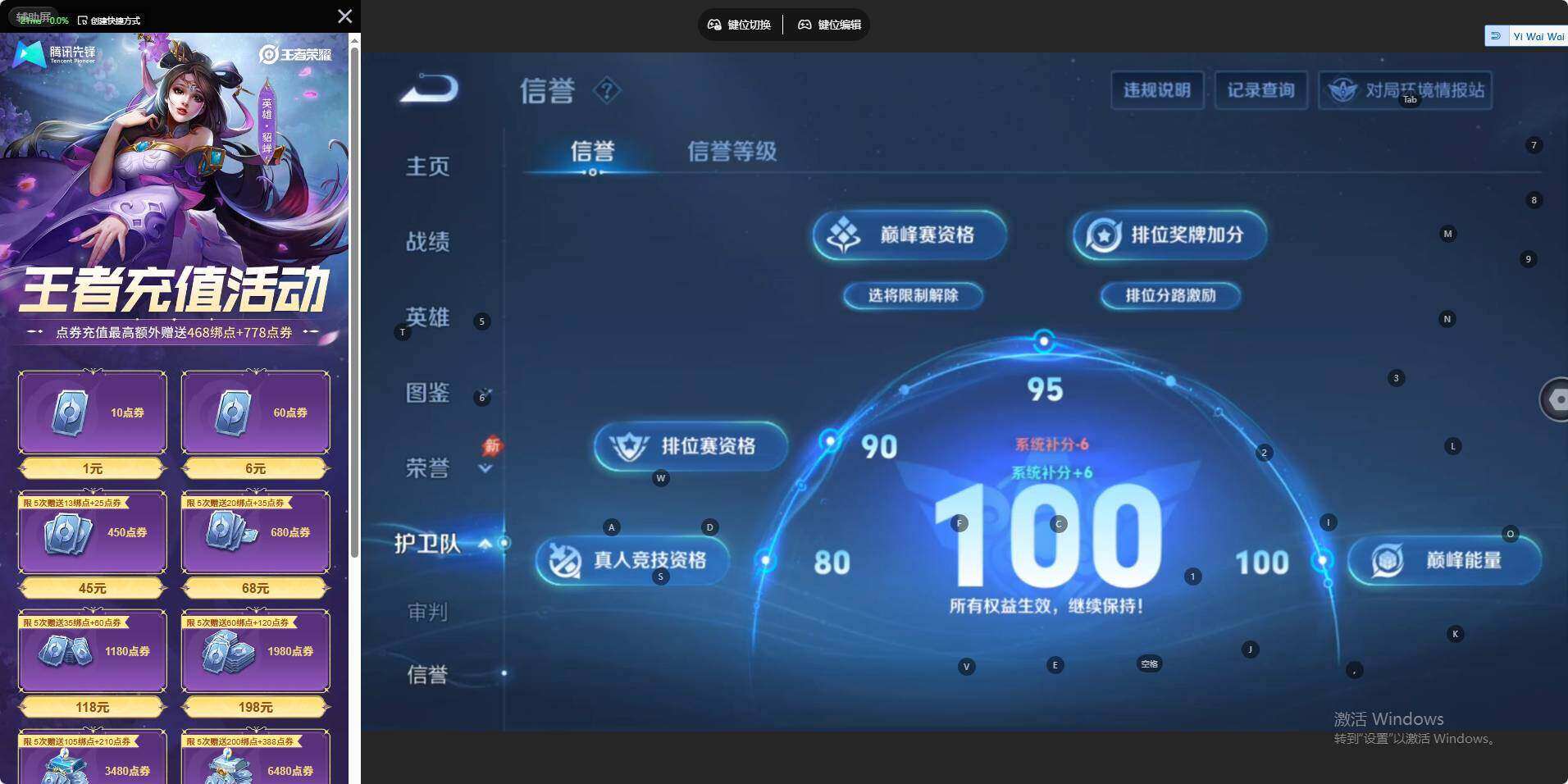Click the right-side 100 node on credit arc
The height and width of the screenshot is (784, 1568).
pyautogui.click(x=1322, y=561)
